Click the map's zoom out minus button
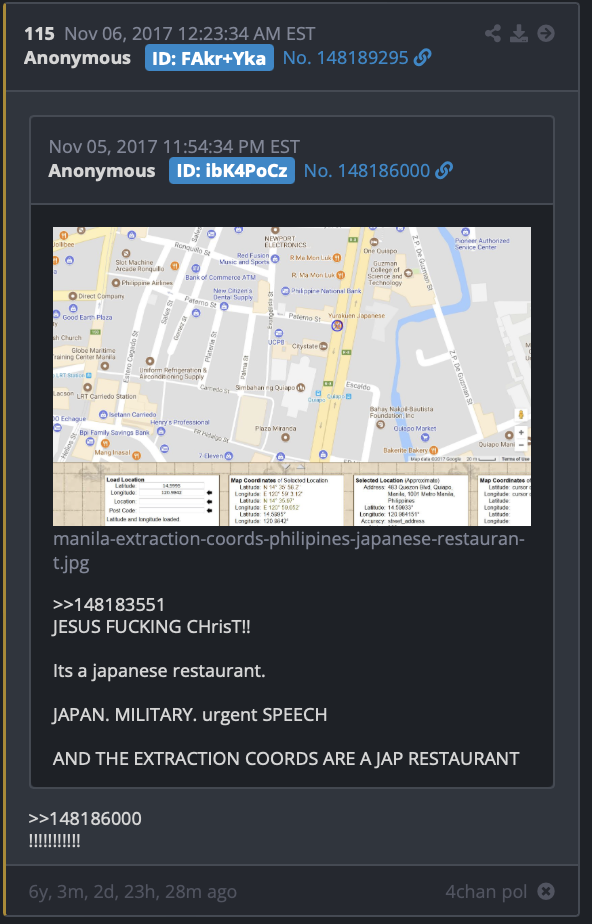The height and width of the screenshot is (924, 592). [521, 446]
